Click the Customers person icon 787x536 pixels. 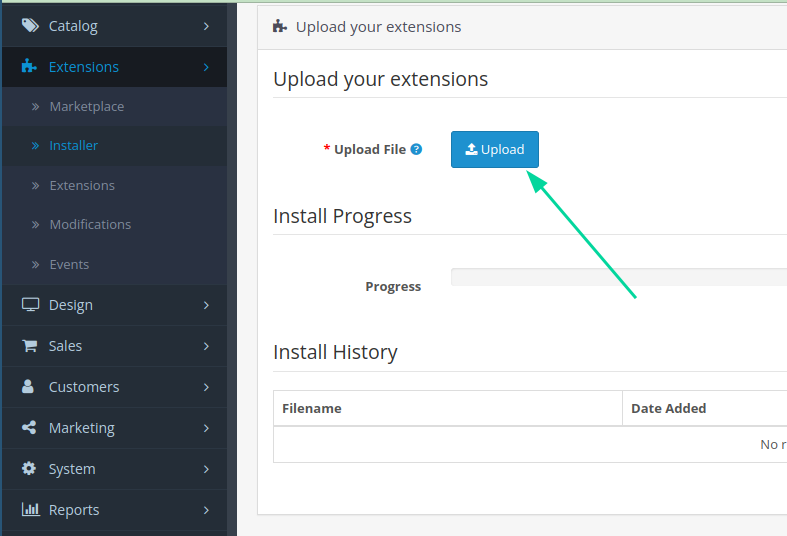(29, 387)
